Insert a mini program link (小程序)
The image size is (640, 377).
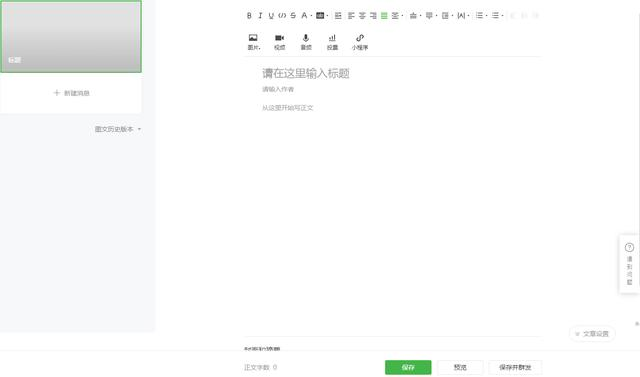(x=360, y=42)
